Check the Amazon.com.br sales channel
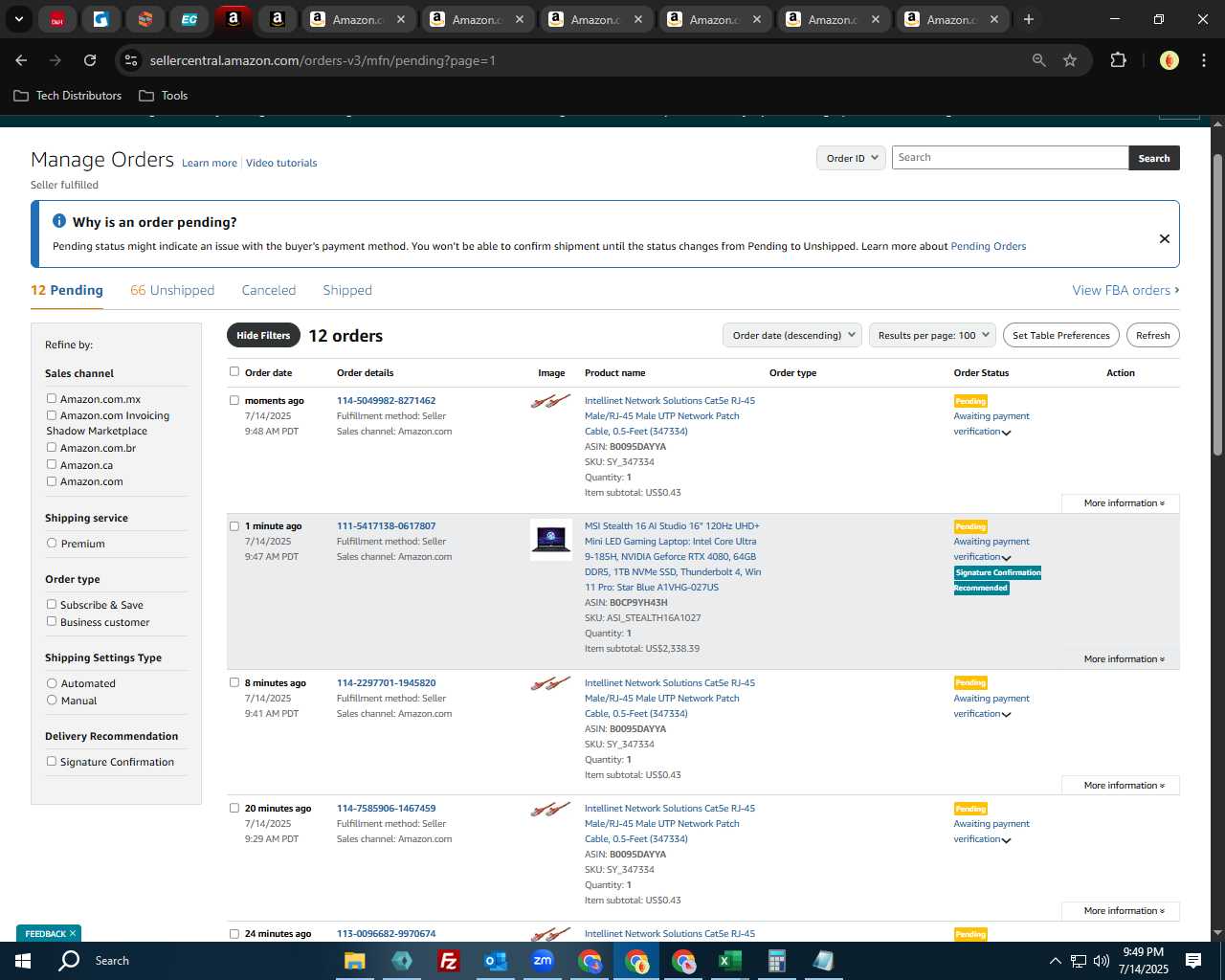 pos(52,447)
